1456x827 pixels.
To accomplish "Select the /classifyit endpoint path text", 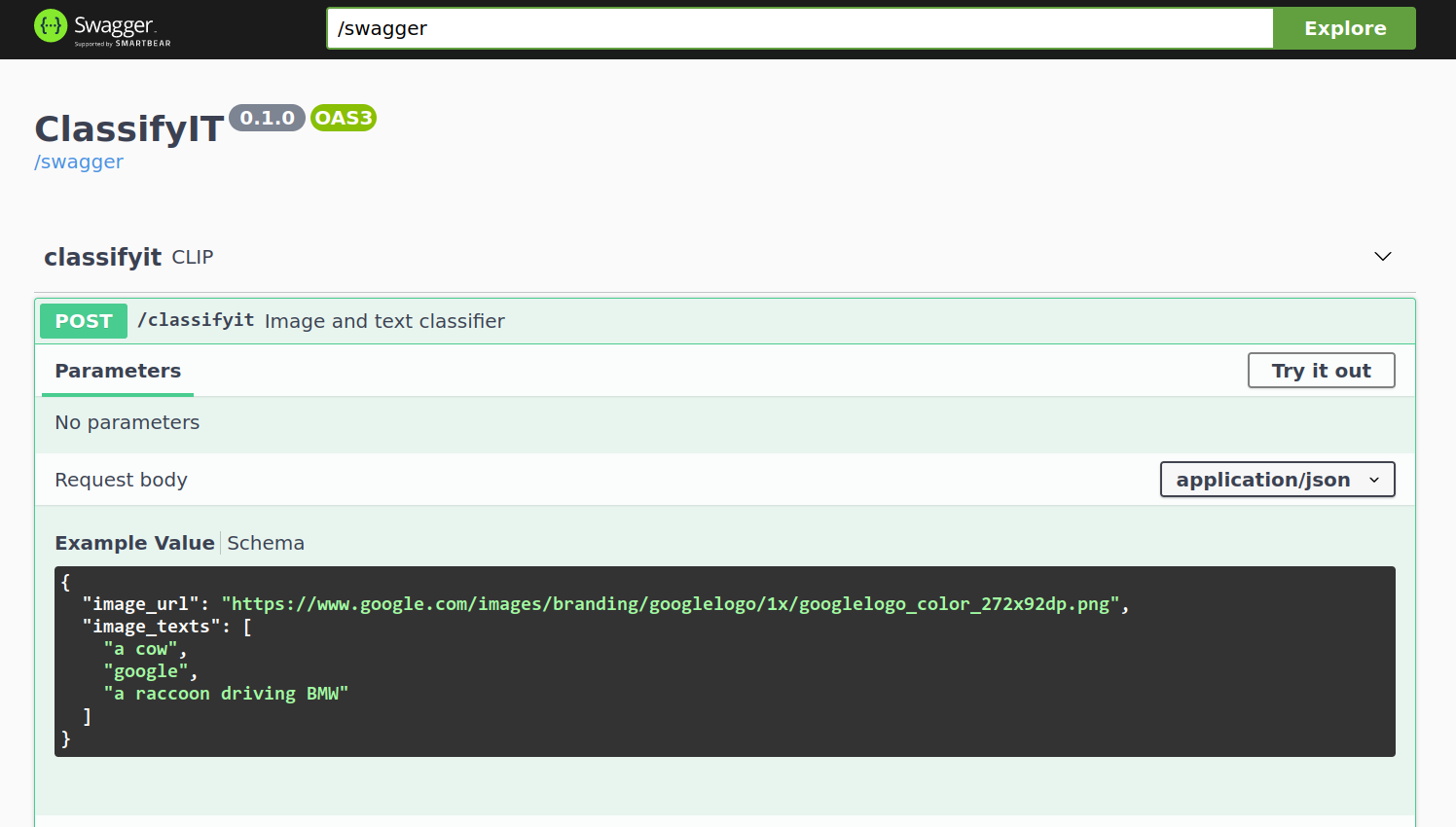I will [195, 319].
